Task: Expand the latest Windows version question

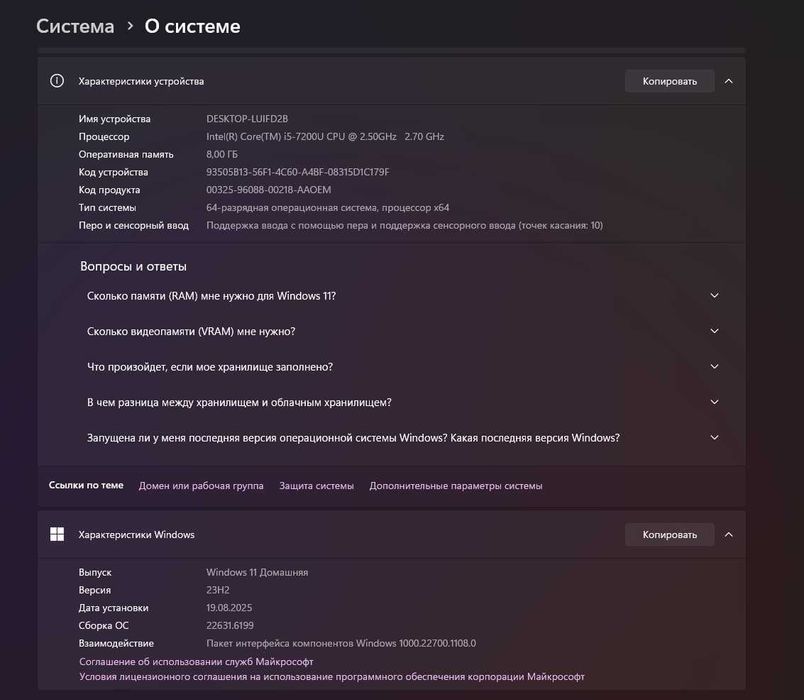Action: click(x=714, y=438)
